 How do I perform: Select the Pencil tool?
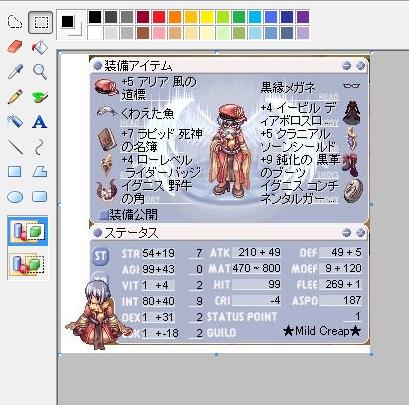[x=15, y=96]
